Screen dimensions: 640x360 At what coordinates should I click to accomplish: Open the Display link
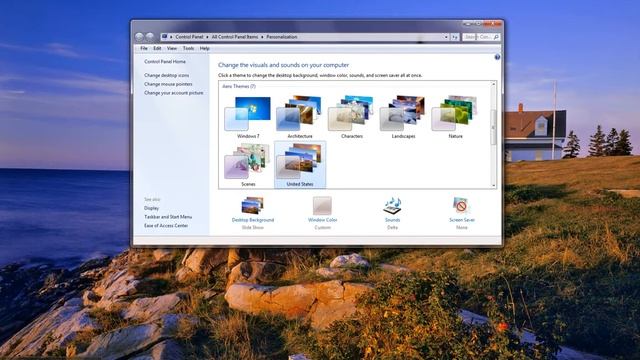coord(151,208)
